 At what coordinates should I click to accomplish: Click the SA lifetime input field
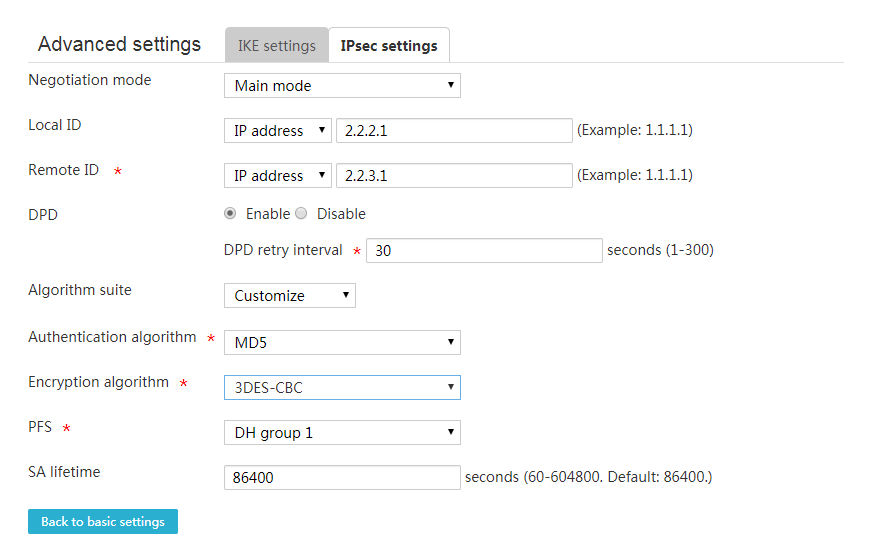pos(342,477)
